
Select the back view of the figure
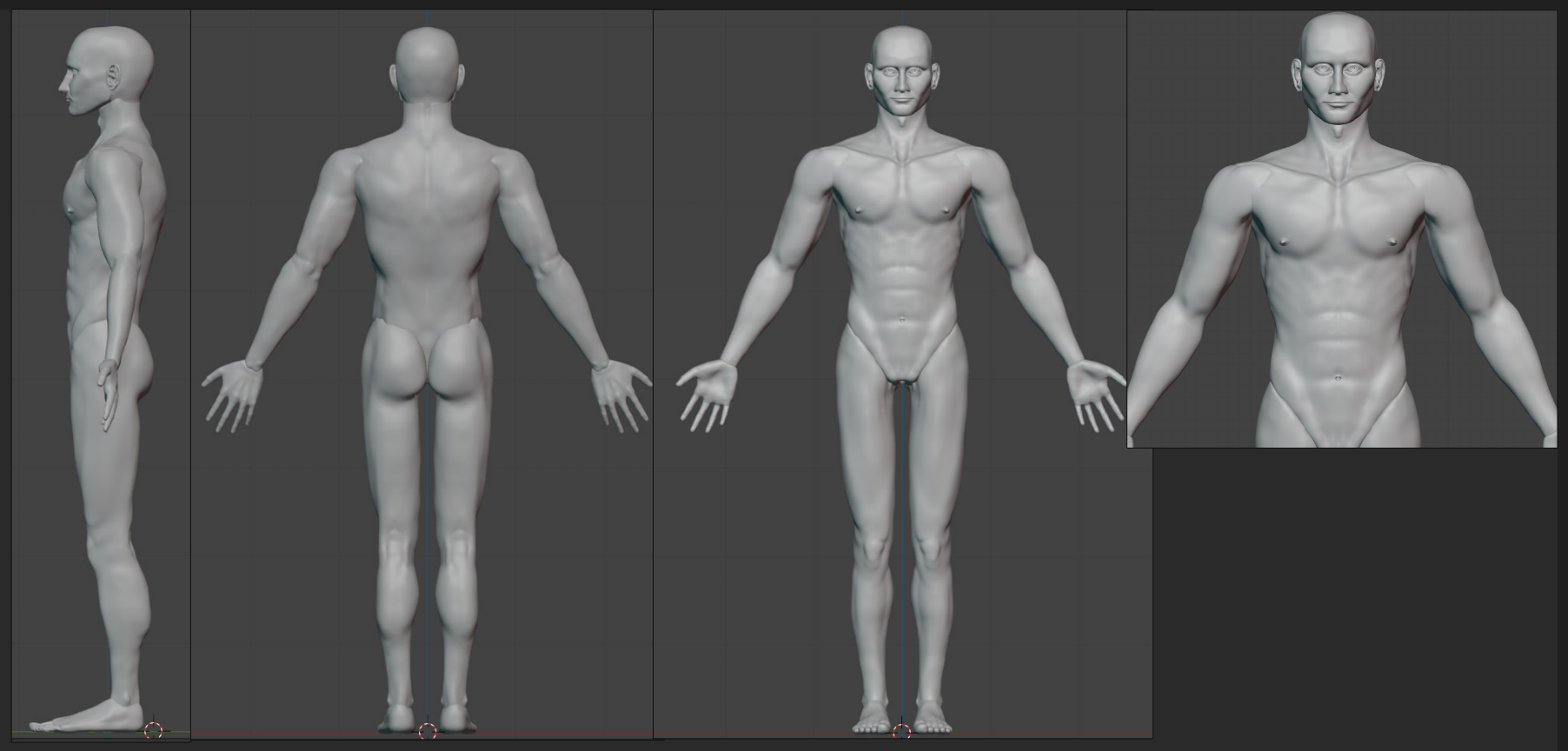coord(422,375)
